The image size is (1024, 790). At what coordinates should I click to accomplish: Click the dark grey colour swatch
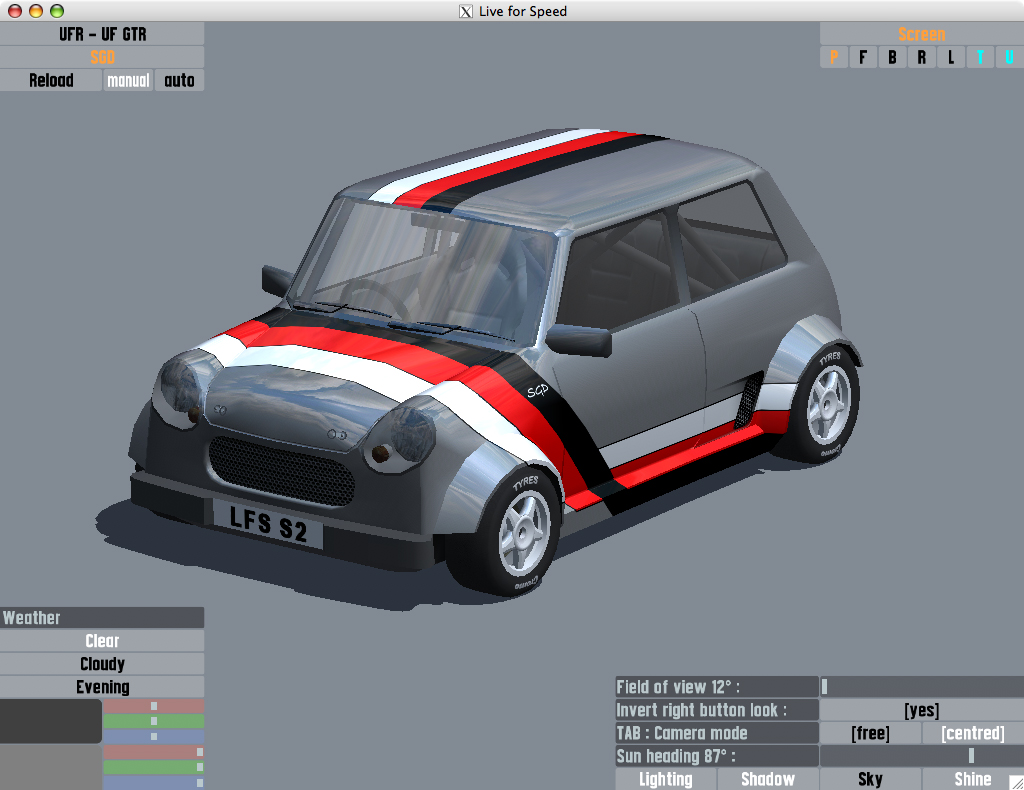(x=51, y=721)
